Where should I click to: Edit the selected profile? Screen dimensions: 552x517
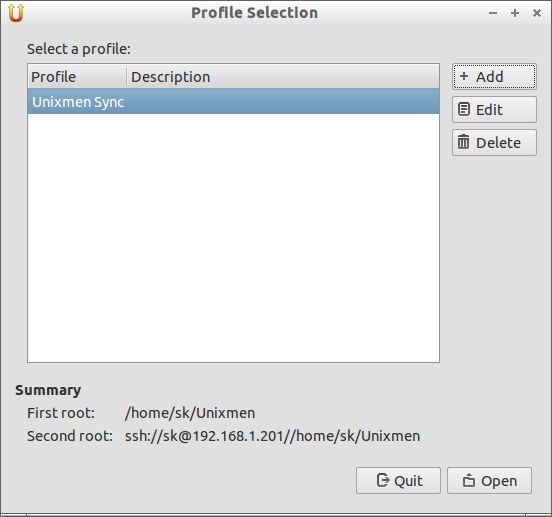coord(494,109)
